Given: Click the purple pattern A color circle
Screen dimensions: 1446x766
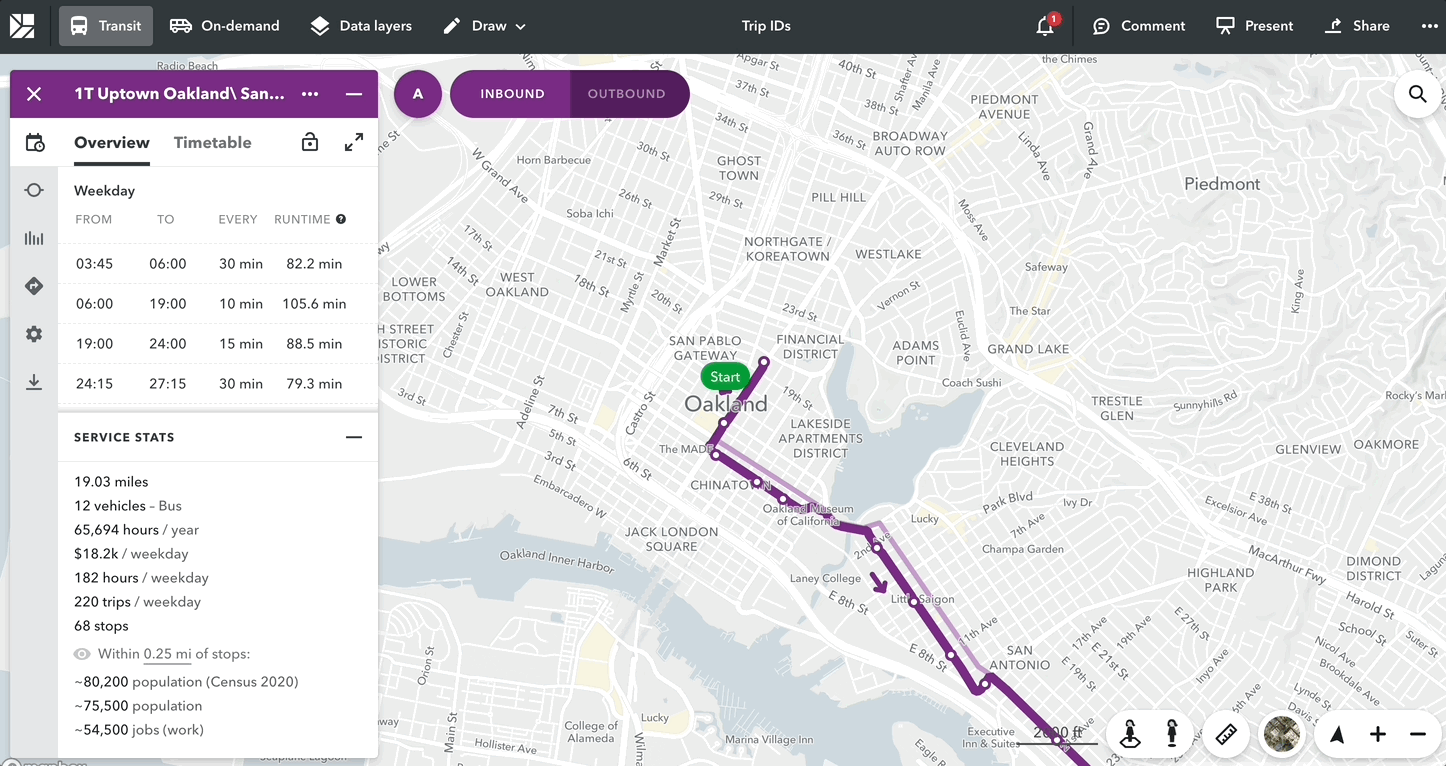Looking at the screenshot, I should 418,94.
